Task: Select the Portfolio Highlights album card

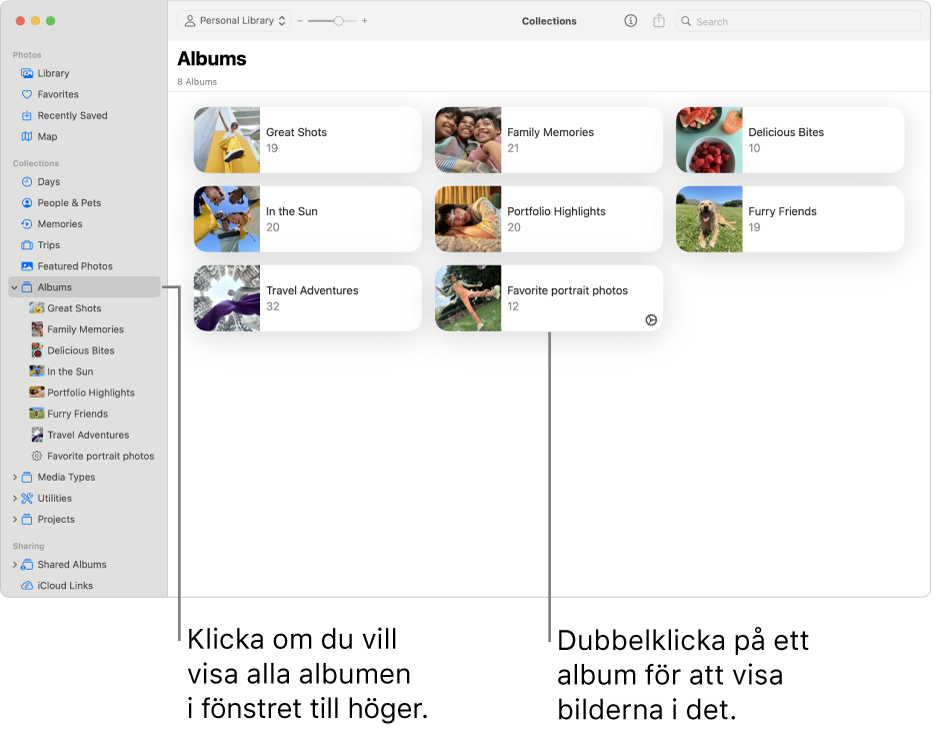Action: (549, 219)
